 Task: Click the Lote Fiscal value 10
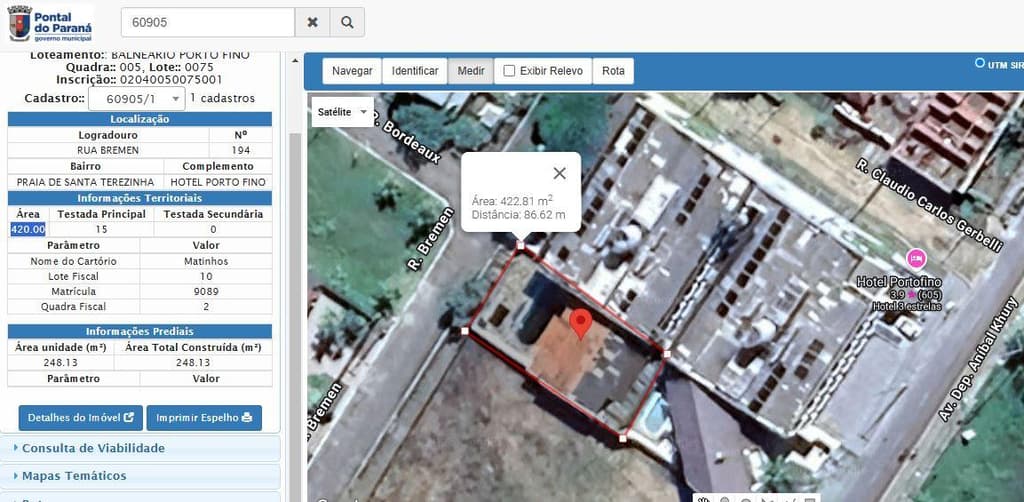click(206, 276)
